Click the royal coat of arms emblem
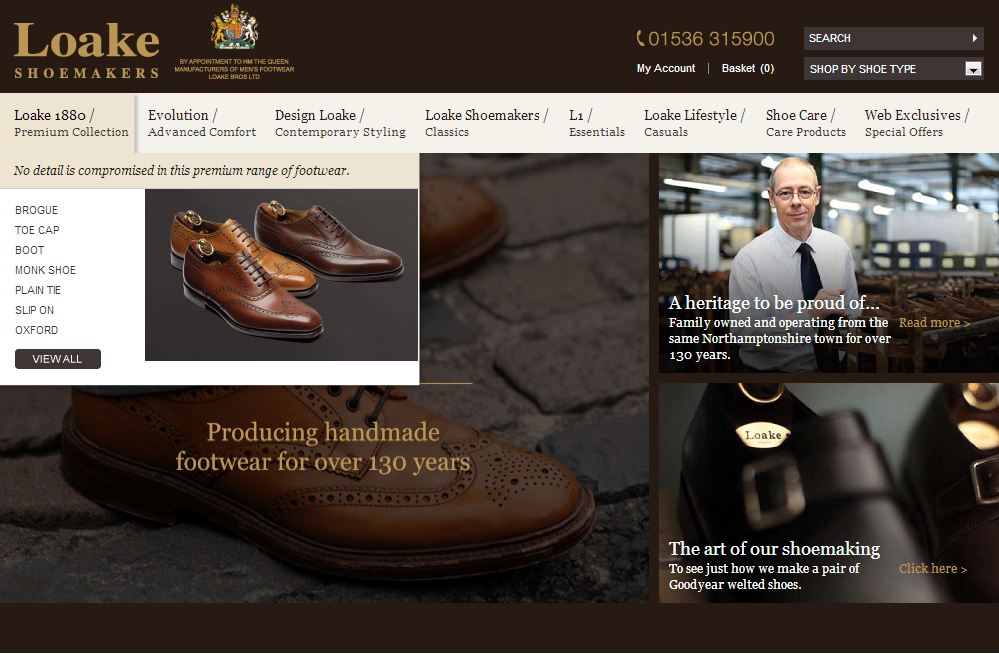 click(x=234, y=27)
